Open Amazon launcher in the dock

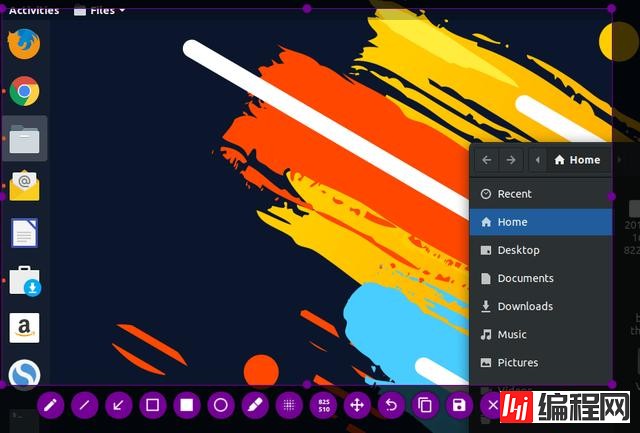pyautogui.click(x=24, y=328)
